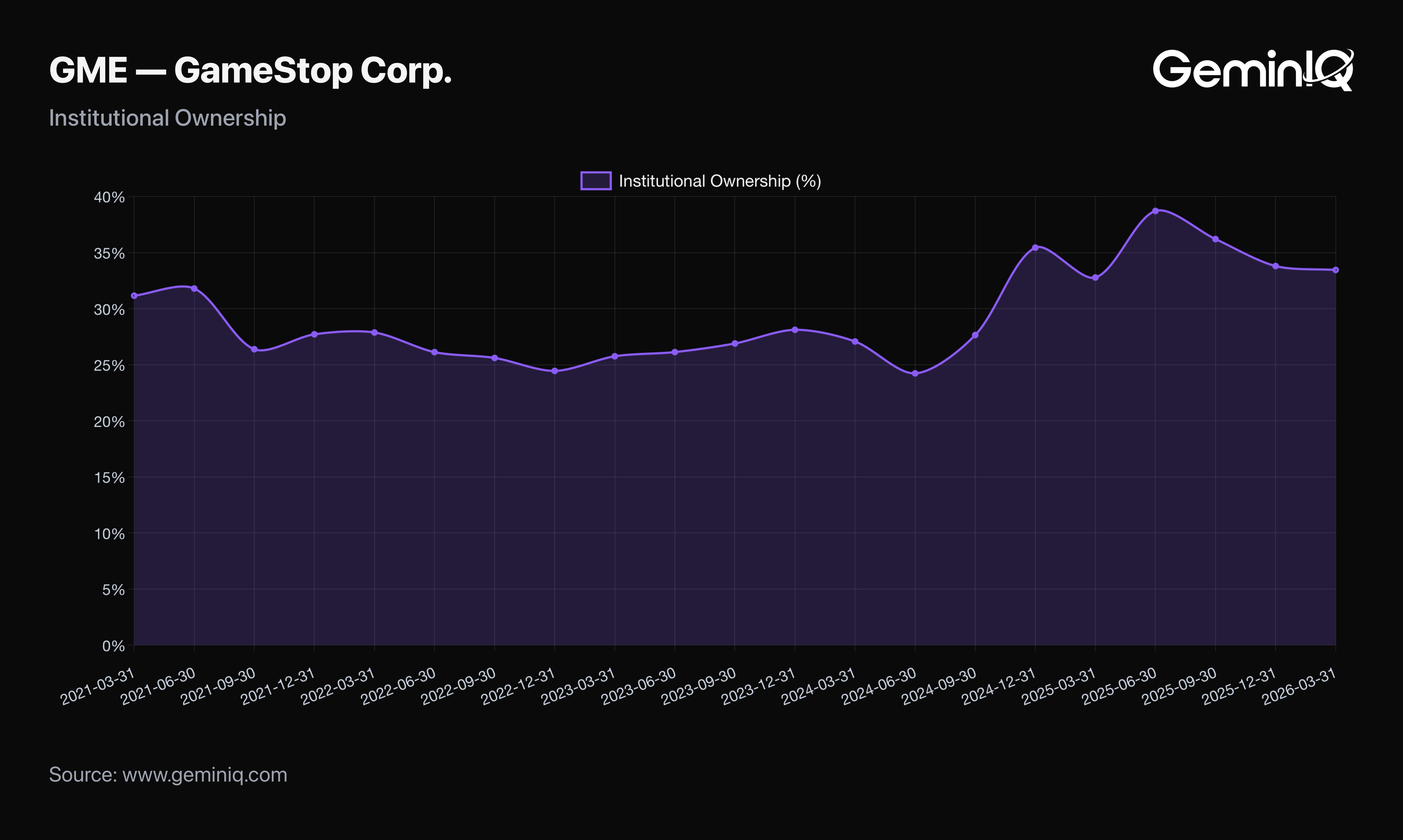Select the last data point at 2026-03-31
Screen dimensions: 1403x840
[1336, 270]
